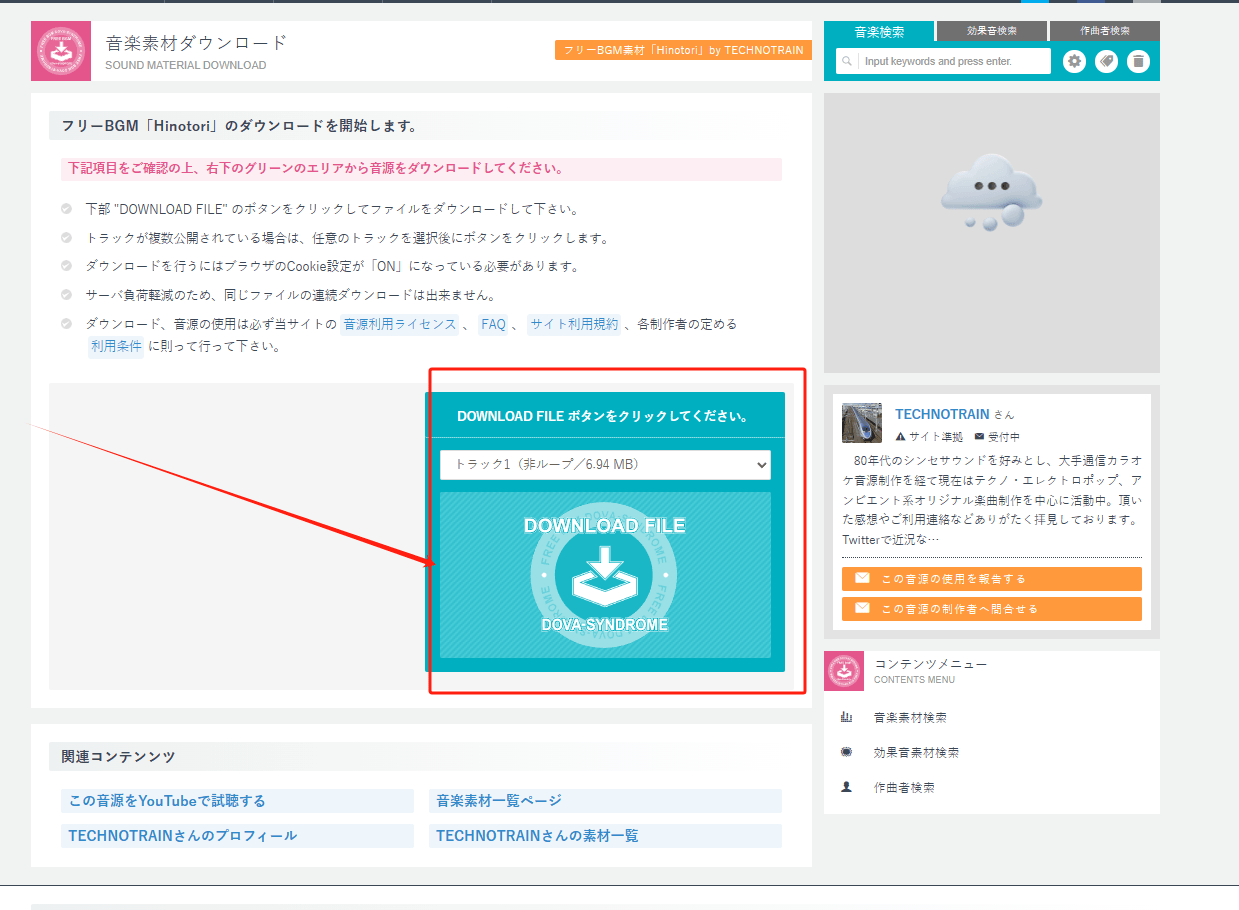The width and height of the screenshot is (1239, 910).
Task: Click the gear settings icon in search bar
Action: click(x=1074, y=62)
